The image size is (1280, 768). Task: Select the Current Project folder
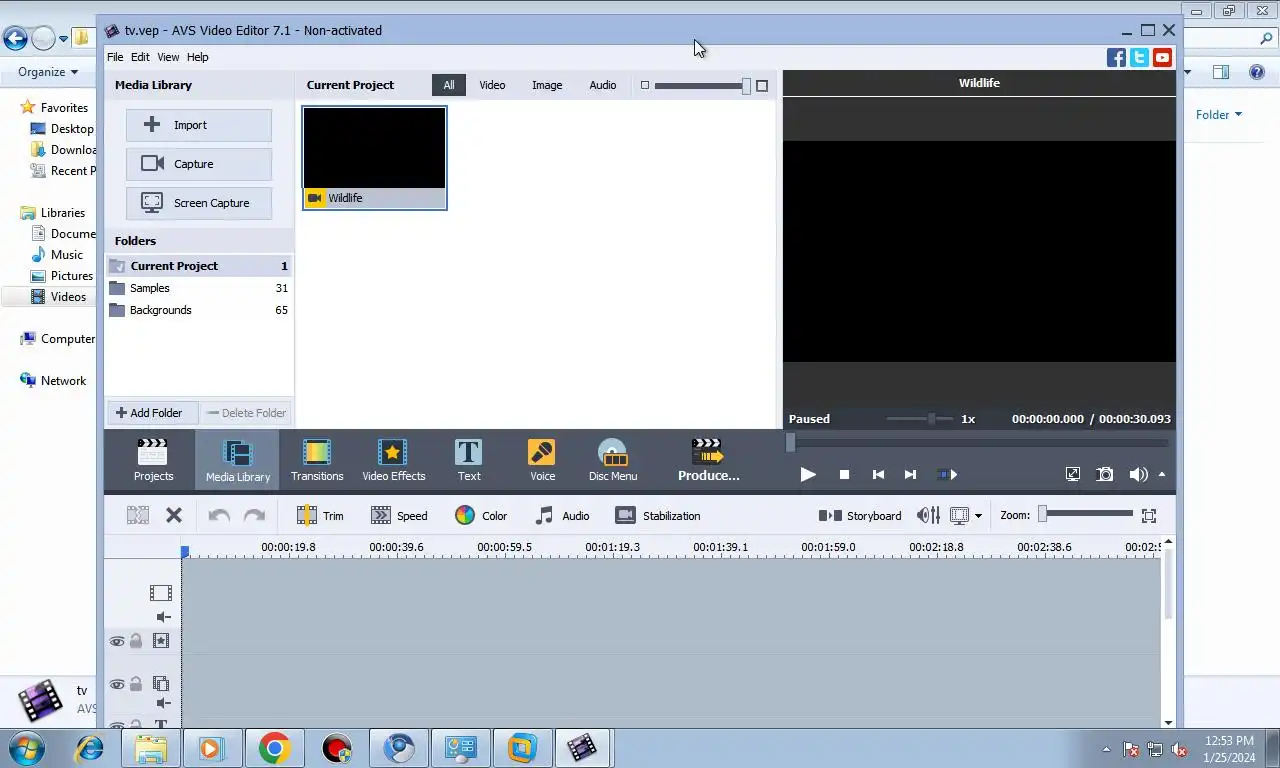point(199,266)
